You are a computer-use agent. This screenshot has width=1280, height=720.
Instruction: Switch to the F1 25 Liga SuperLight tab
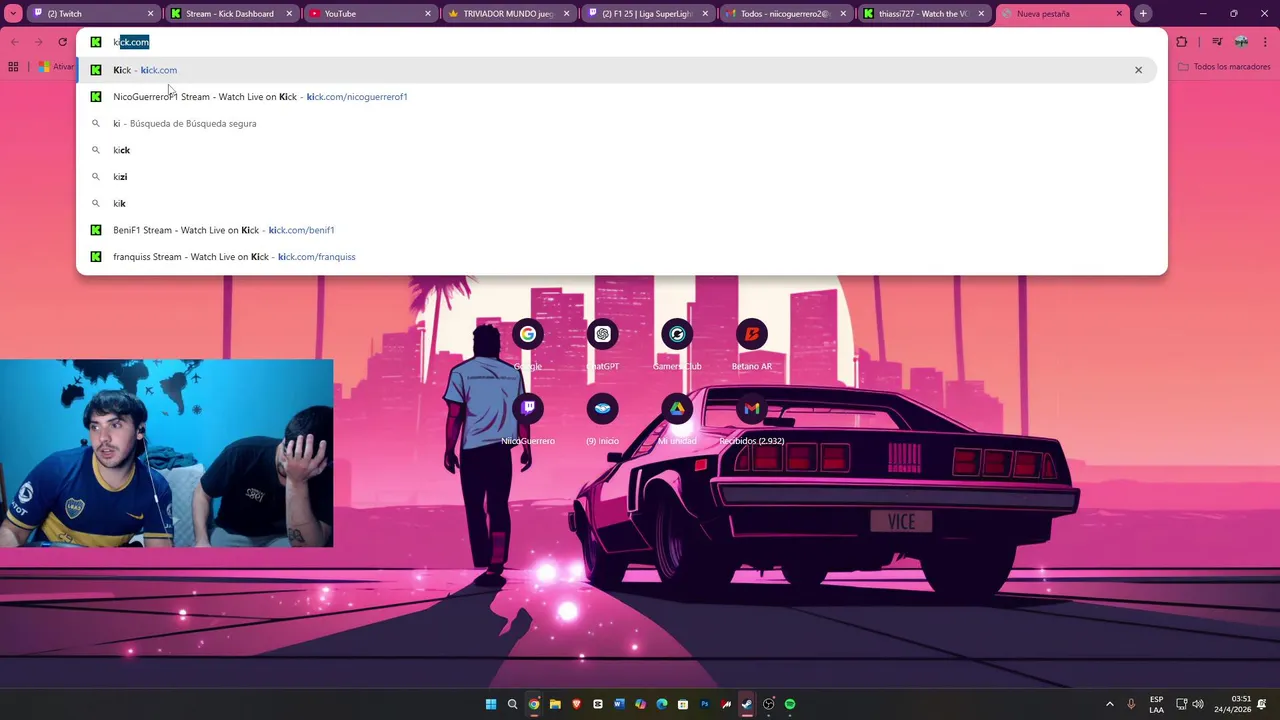648,14
